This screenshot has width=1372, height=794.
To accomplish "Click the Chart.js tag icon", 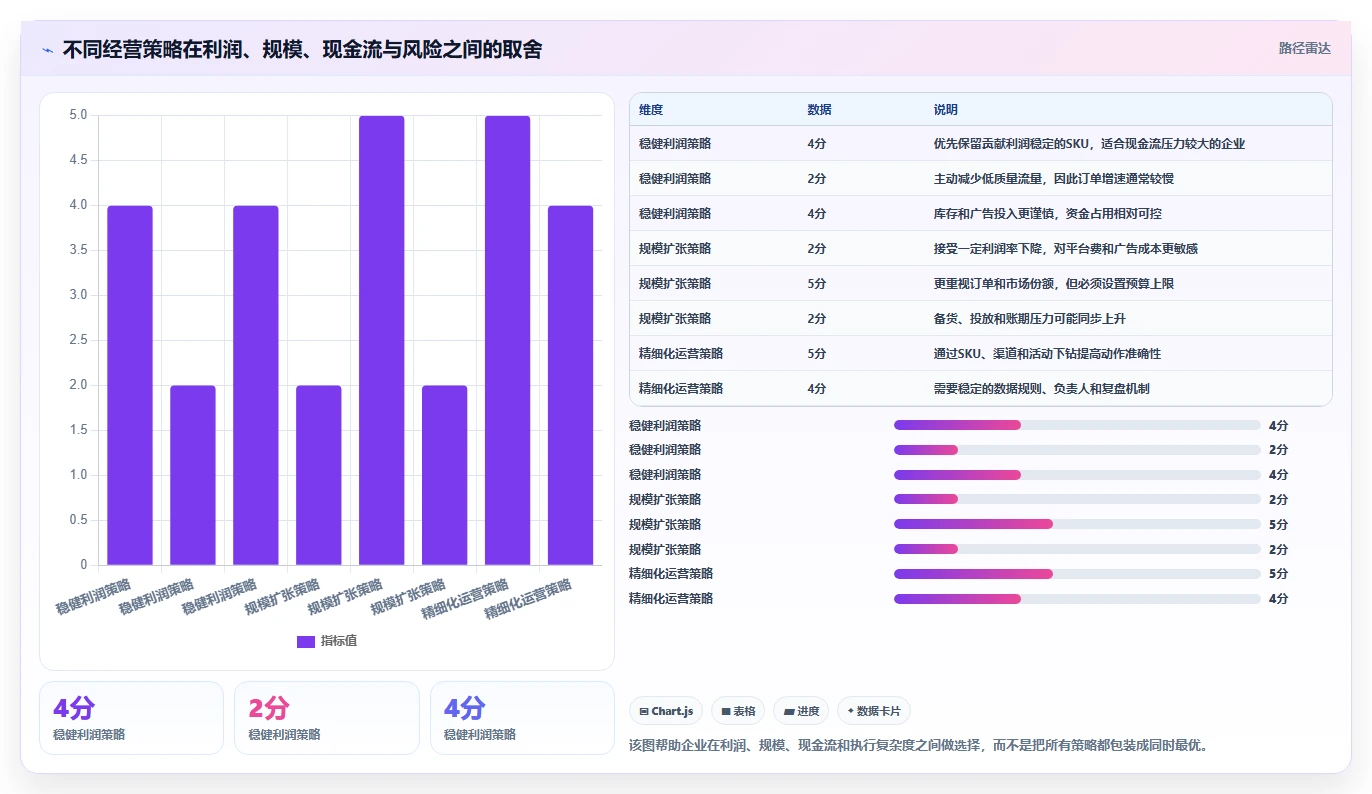I will coord(644,712).
